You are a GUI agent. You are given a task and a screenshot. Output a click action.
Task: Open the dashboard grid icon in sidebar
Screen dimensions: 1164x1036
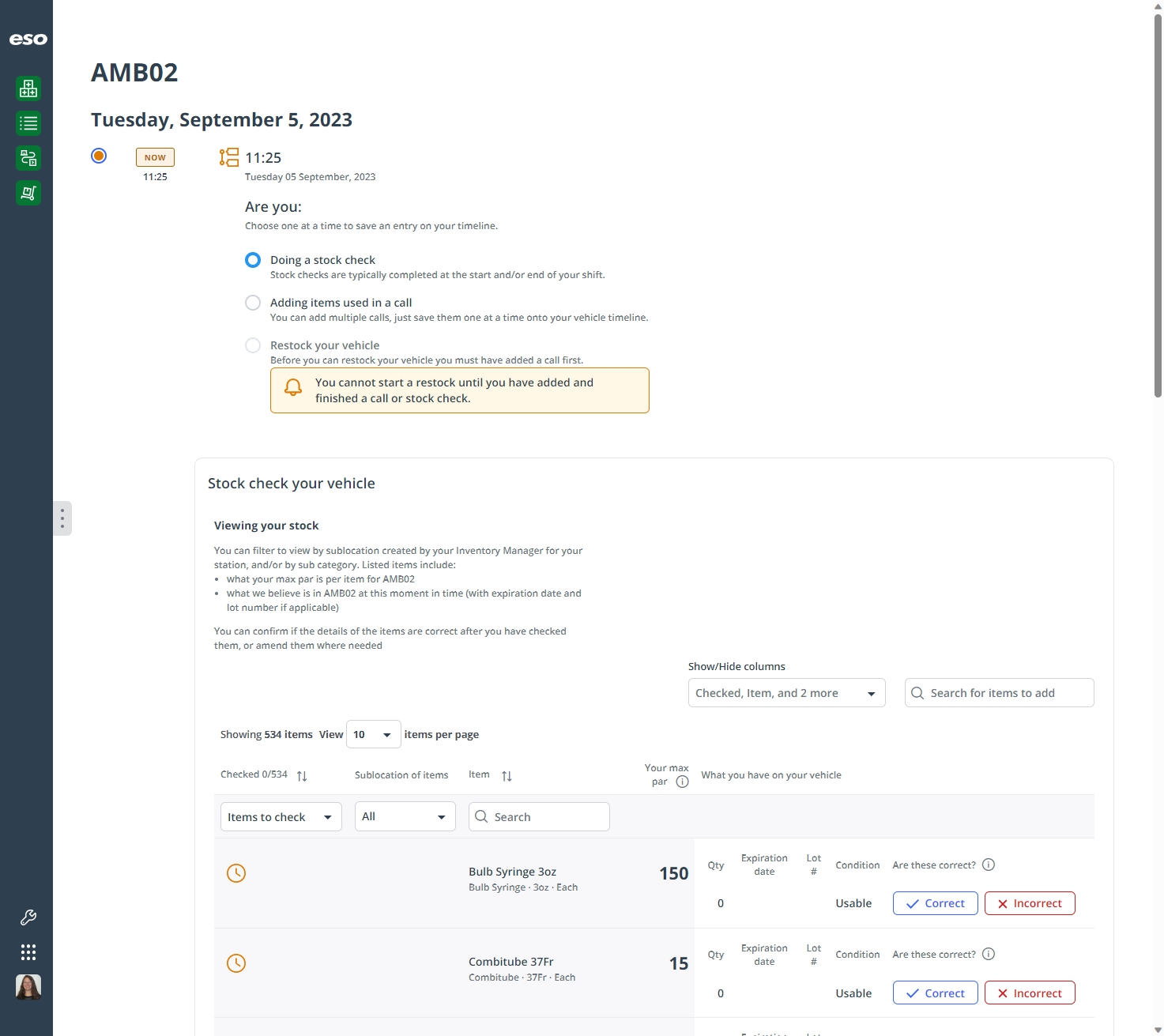28,89
